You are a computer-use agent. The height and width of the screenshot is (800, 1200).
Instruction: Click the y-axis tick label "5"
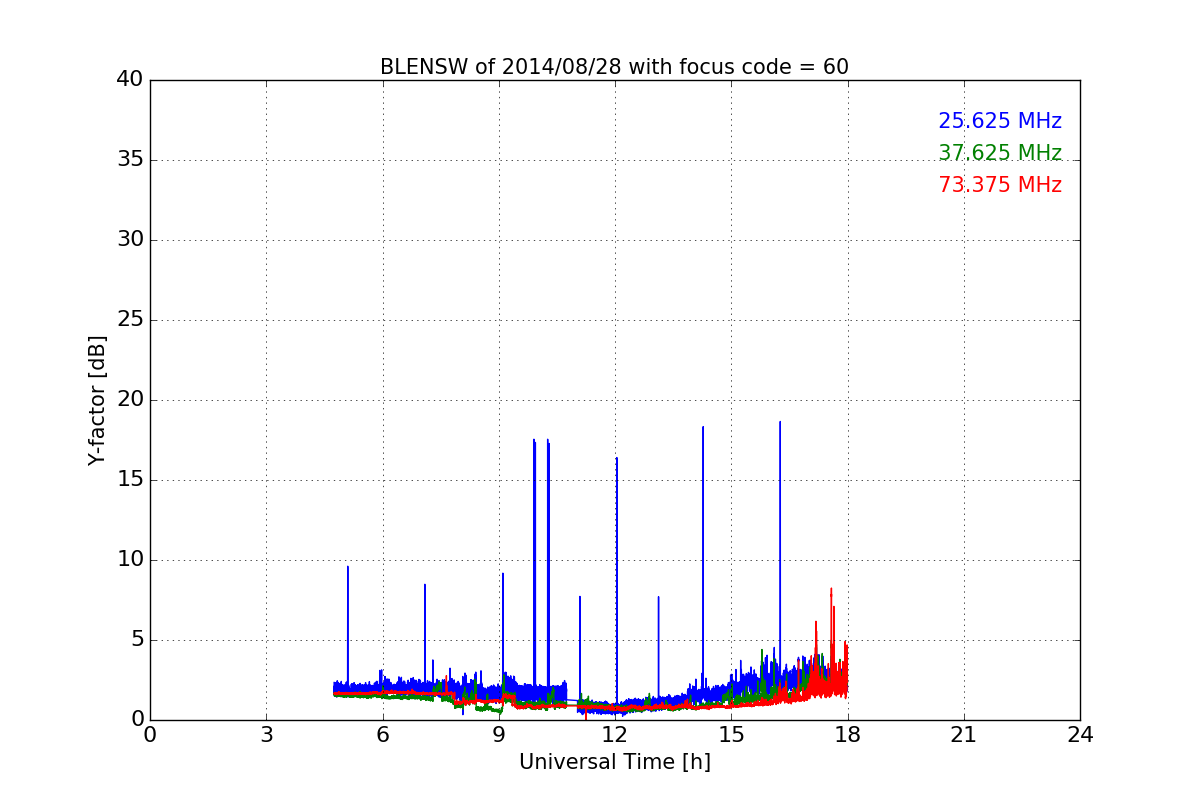(x=136, y=640)
